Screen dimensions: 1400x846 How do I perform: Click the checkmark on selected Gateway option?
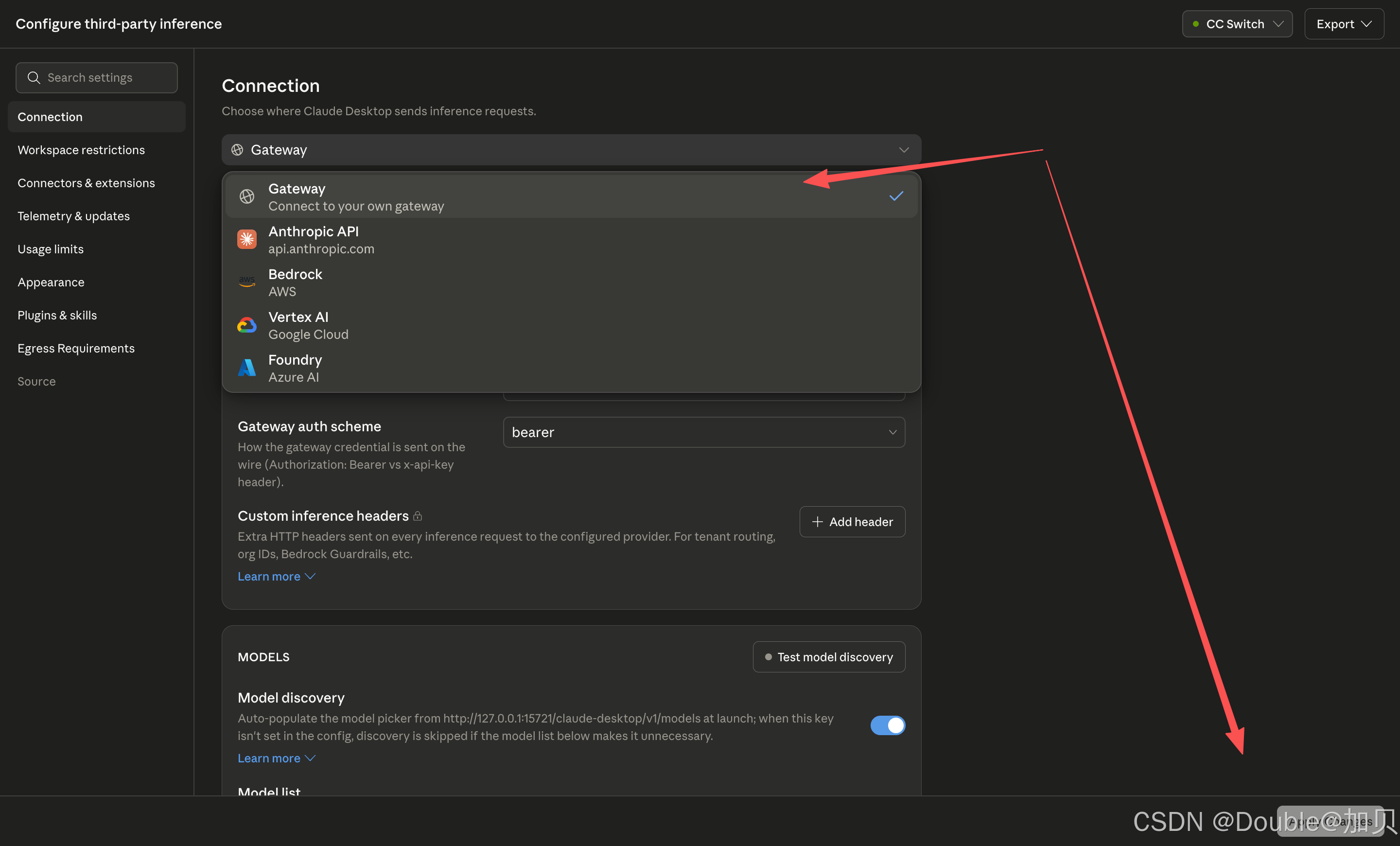[896, 196]
